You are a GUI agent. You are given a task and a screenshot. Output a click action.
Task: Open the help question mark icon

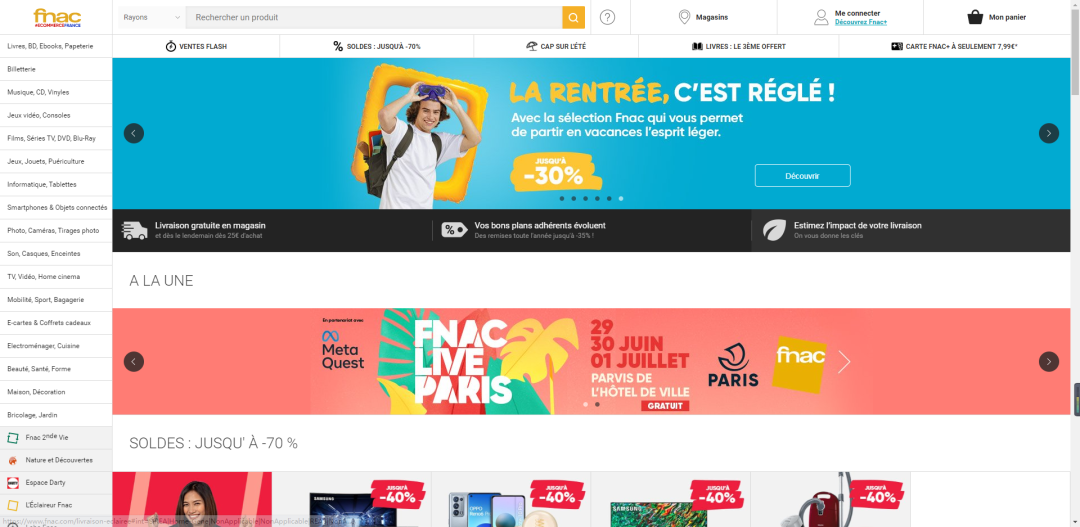[x=607, y=17]
